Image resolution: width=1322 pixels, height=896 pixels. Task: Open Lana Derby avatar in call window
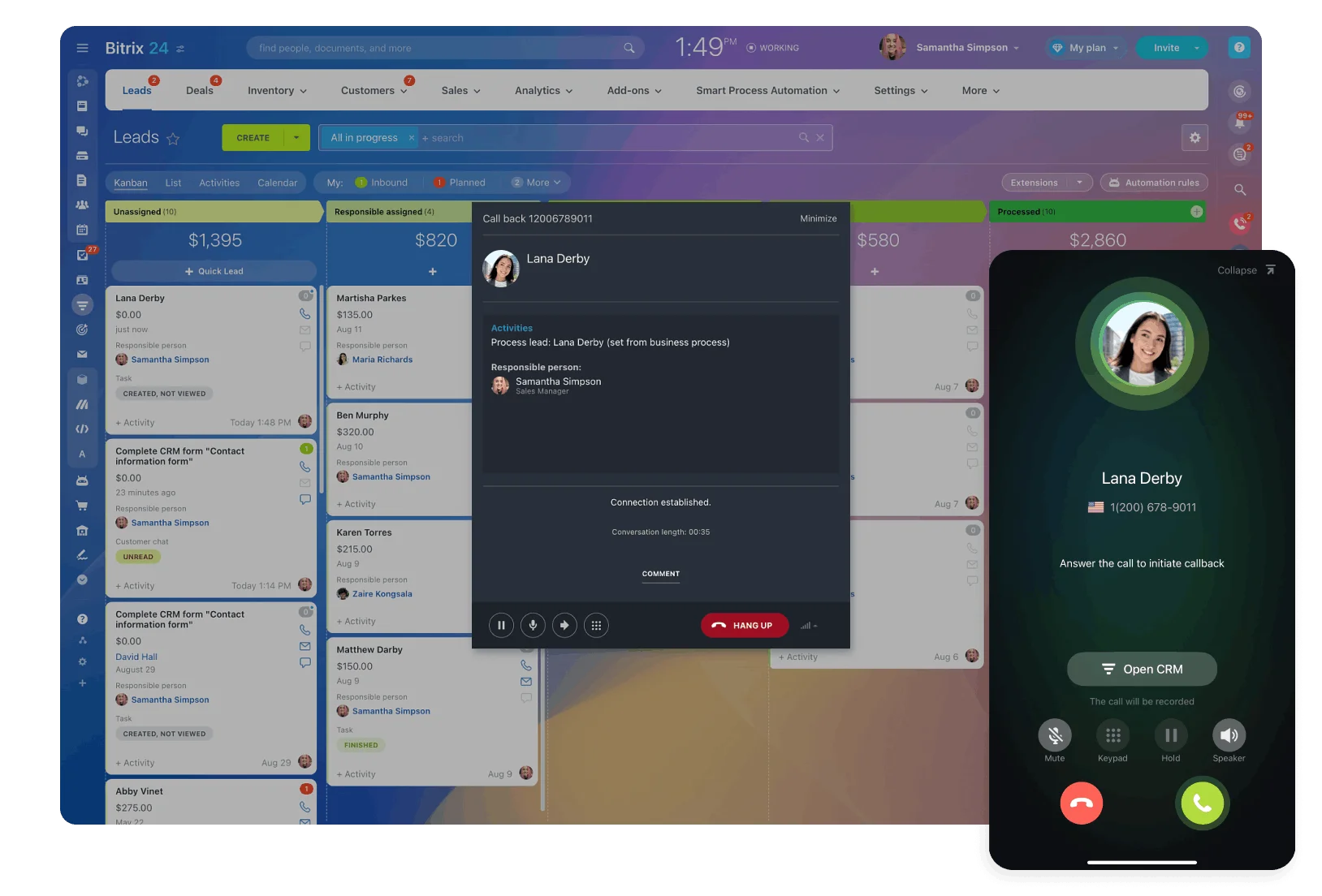[x=501, y=269]
